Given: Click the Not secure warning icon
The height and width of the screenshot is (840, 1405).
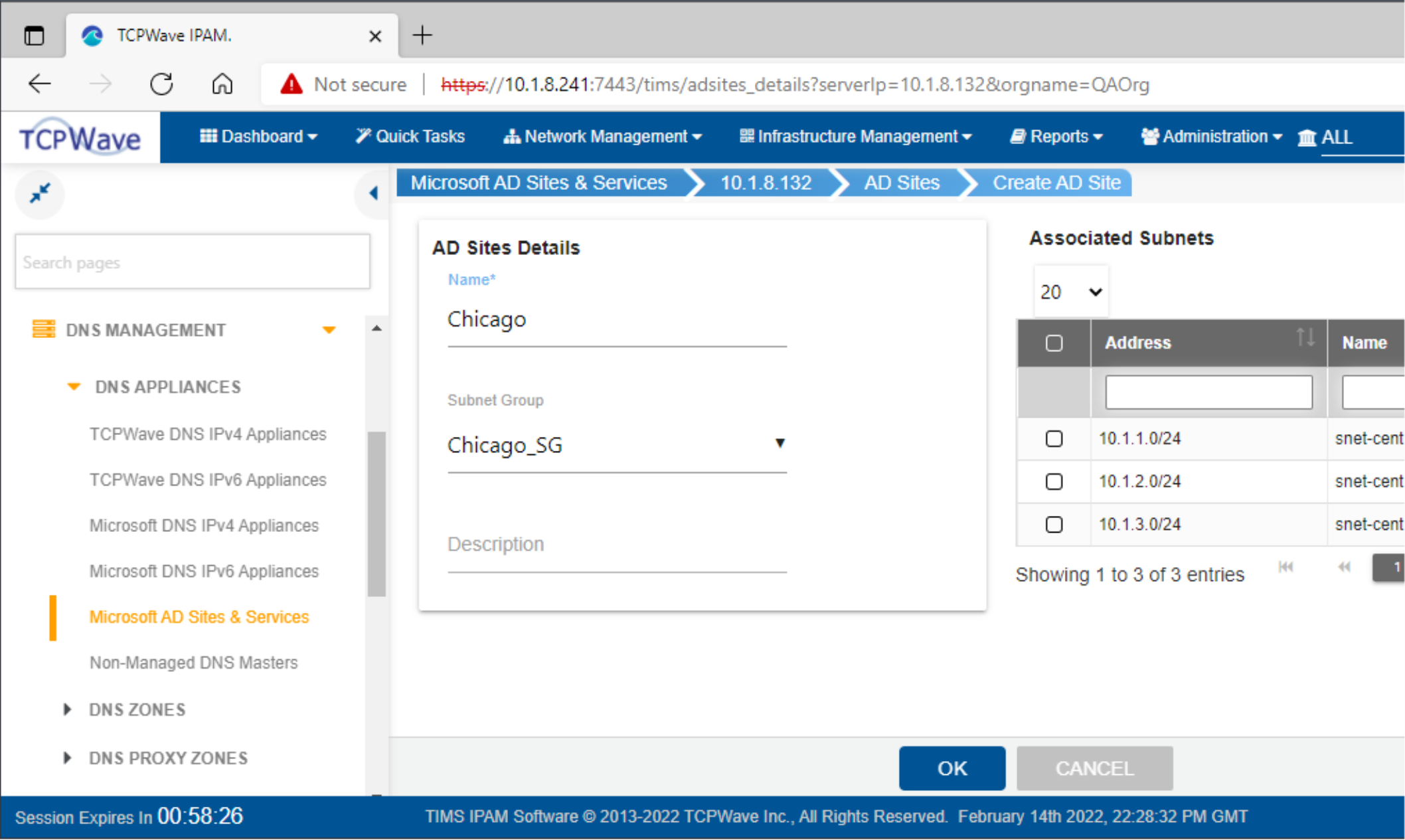Looking at the screenshot, I should pos(291,84).
